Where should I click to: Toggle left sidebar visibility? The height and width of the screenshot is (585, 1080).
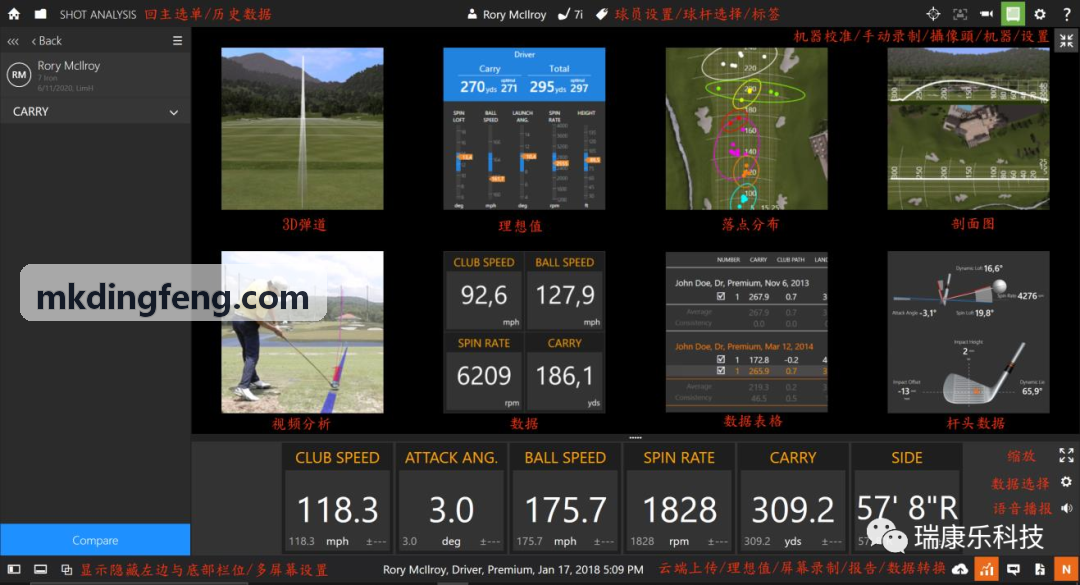14,570
